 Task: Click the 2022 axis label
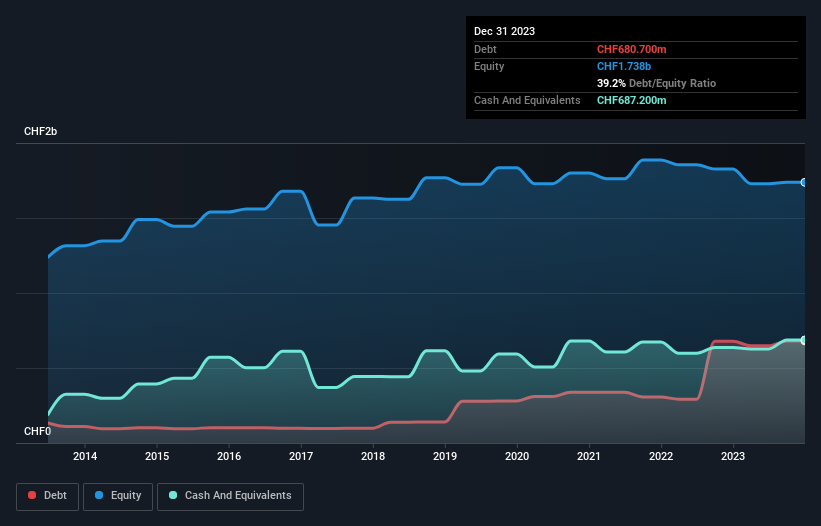point(661,456)
